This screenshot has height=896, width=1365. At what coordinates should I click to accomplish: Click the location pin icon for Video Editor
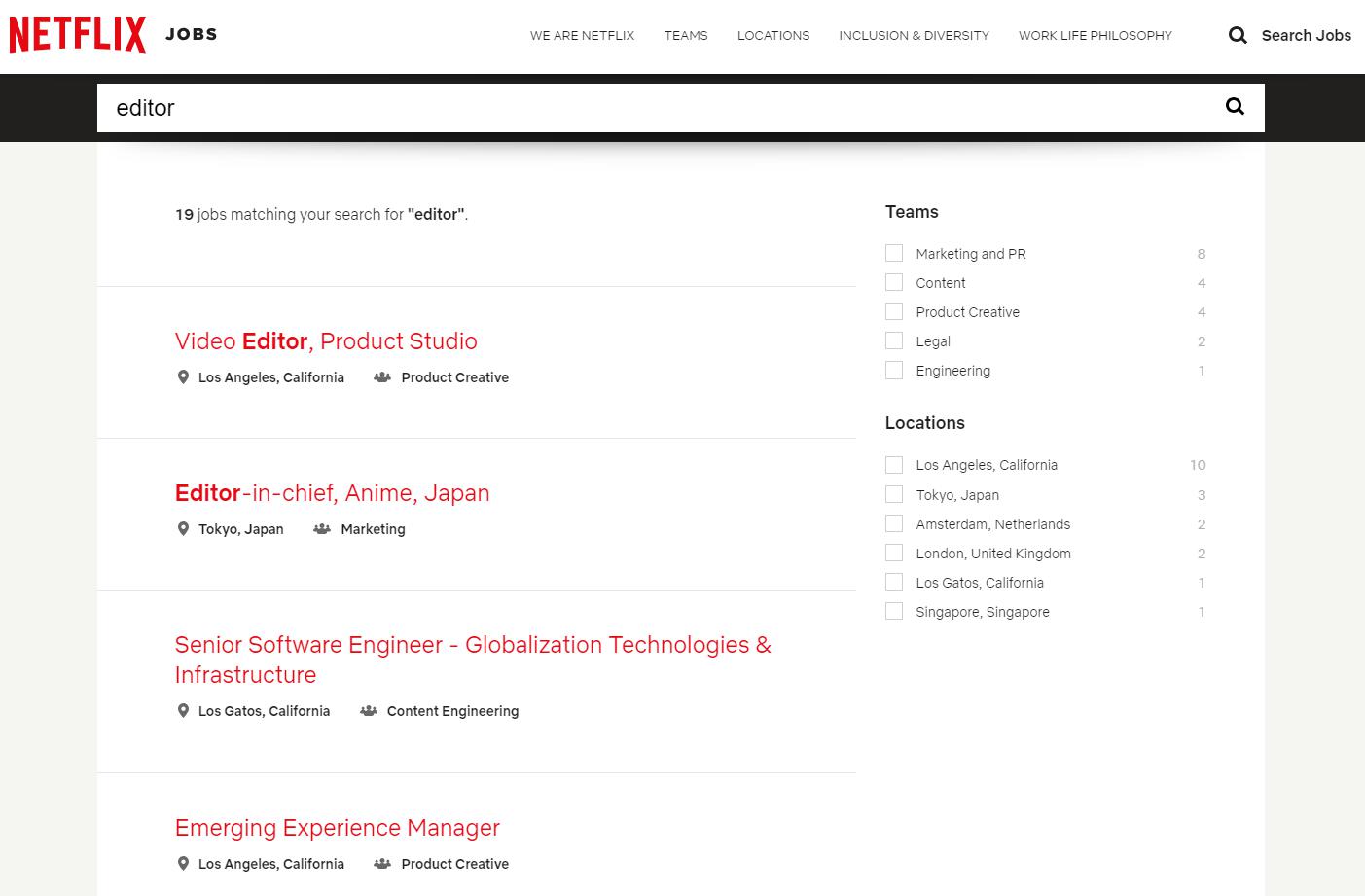click(183, 376)
